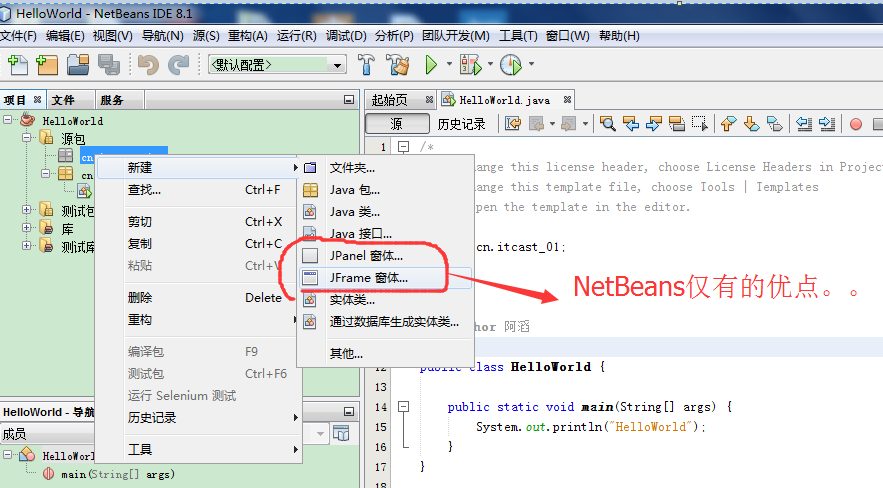Open the 工具(T) tools menu
Image resolution: width=883 pixels, height=488 pixels.
[518, 36]
